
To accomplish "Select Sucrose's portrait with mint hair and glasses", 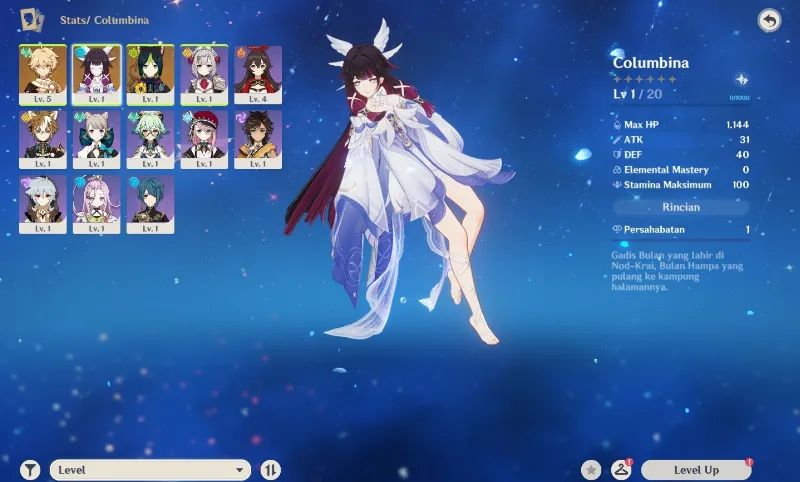I will coord(151,140).
